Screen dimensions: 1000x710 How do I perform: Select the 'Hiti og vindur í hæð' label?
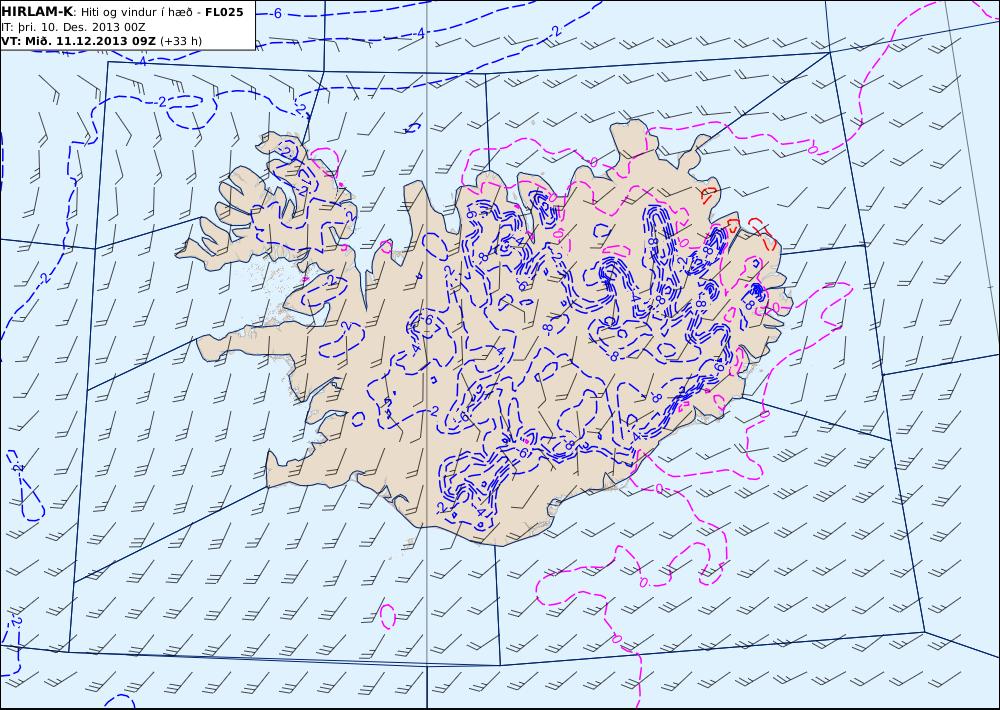tap(136, 12)
